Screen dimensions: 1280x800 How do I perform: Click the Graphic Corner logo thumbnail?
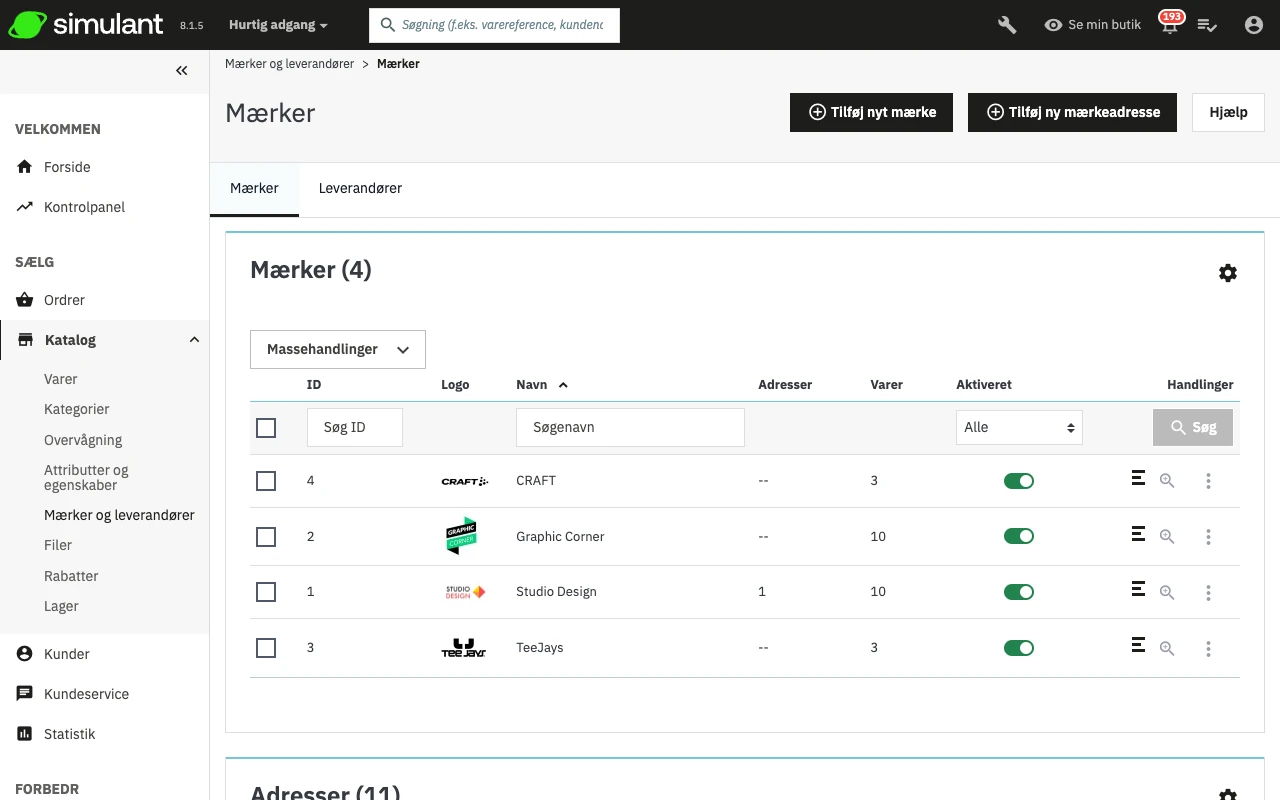(x=461, y=536)
